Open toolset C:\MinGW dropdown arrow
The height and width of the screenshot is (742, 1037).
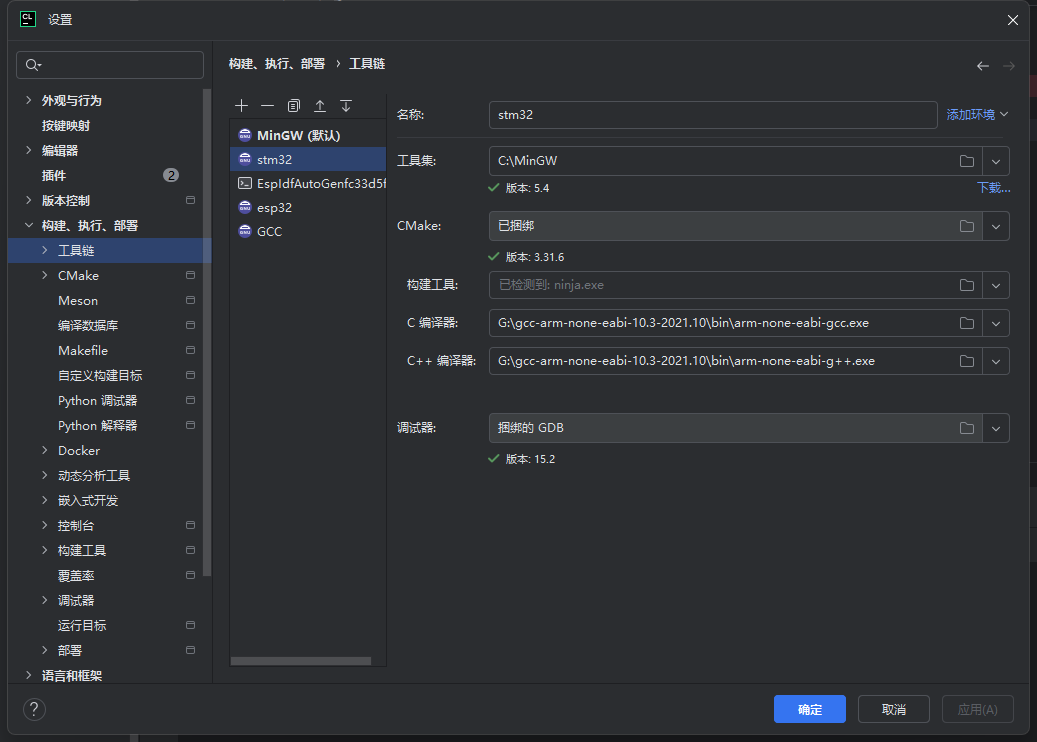[996, 161]
